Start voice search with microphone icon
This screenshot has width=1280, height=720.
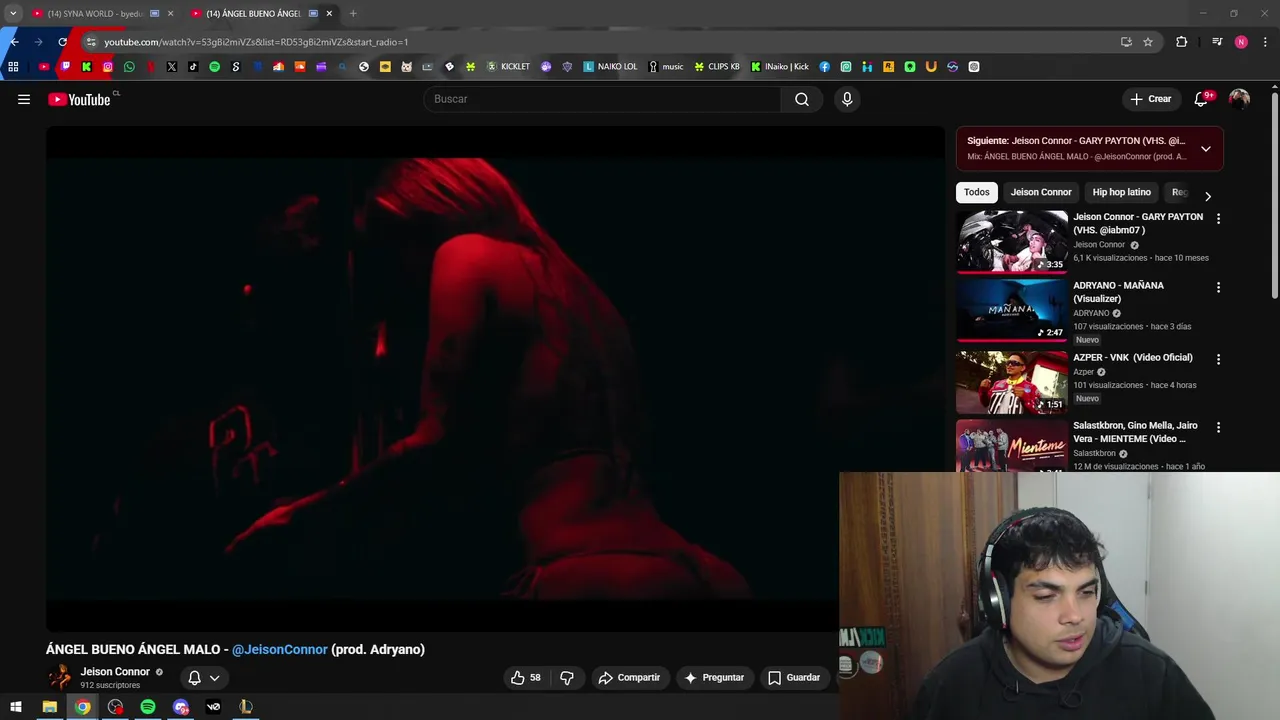pos(847,99)
